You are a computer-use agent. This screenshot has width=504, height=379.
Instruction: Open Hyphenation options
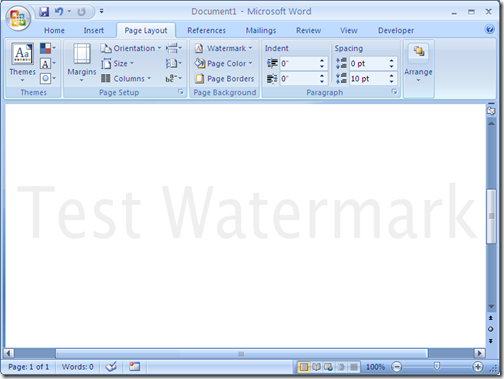174,79
